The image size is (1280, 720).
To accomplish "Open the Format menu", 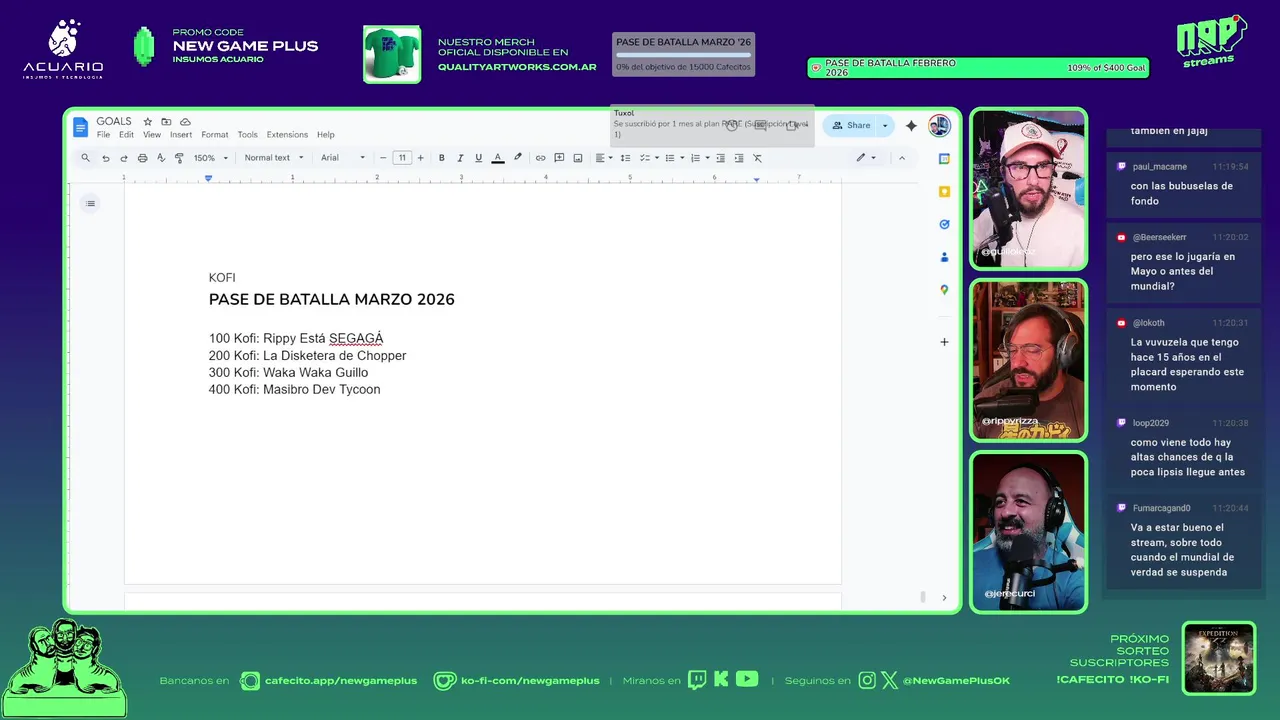I will tap(215, 135).
